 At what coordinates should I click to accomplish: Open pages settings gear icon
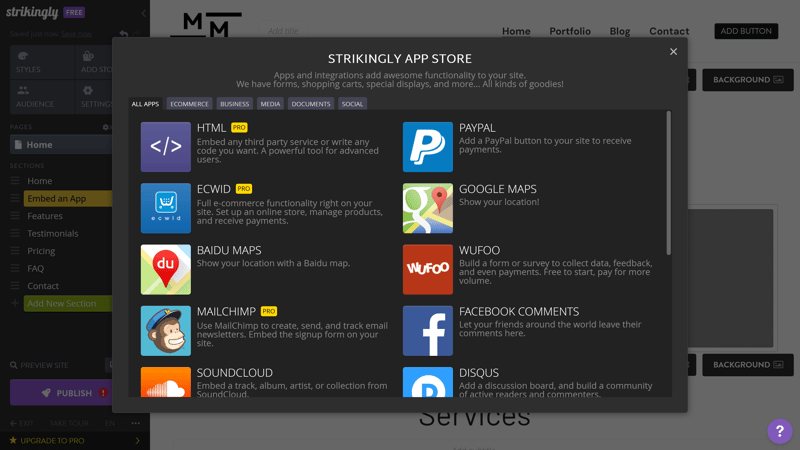pos(106,127)
